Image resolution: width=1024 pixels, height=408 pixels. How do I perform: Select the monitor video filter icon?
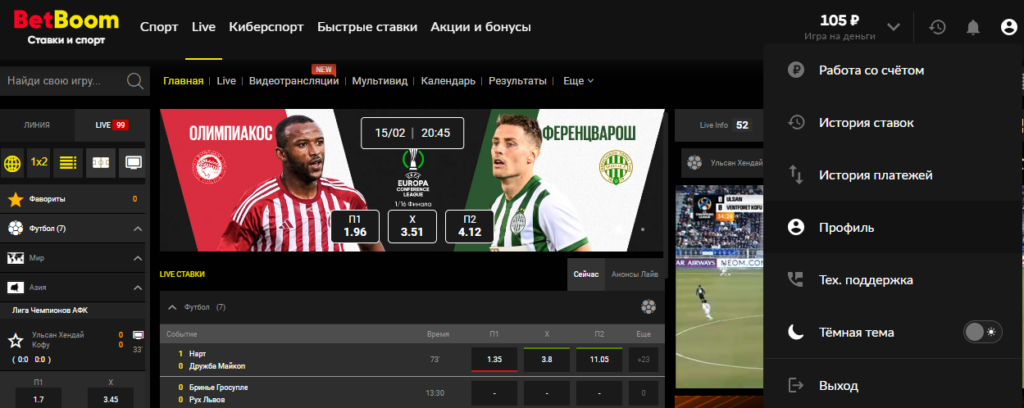(133, 163)
